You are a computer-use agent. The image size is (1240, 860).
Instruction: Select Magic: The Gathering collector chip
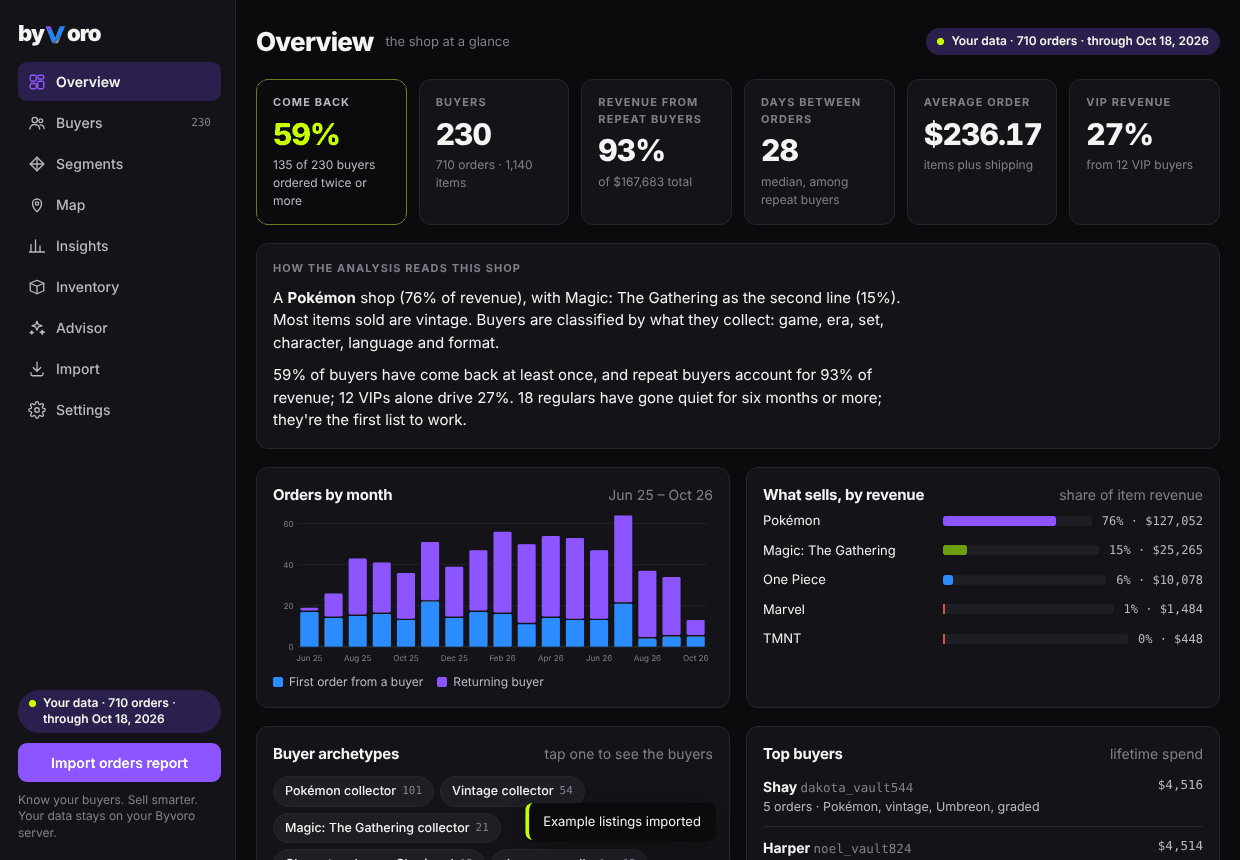tap(387, 828)
